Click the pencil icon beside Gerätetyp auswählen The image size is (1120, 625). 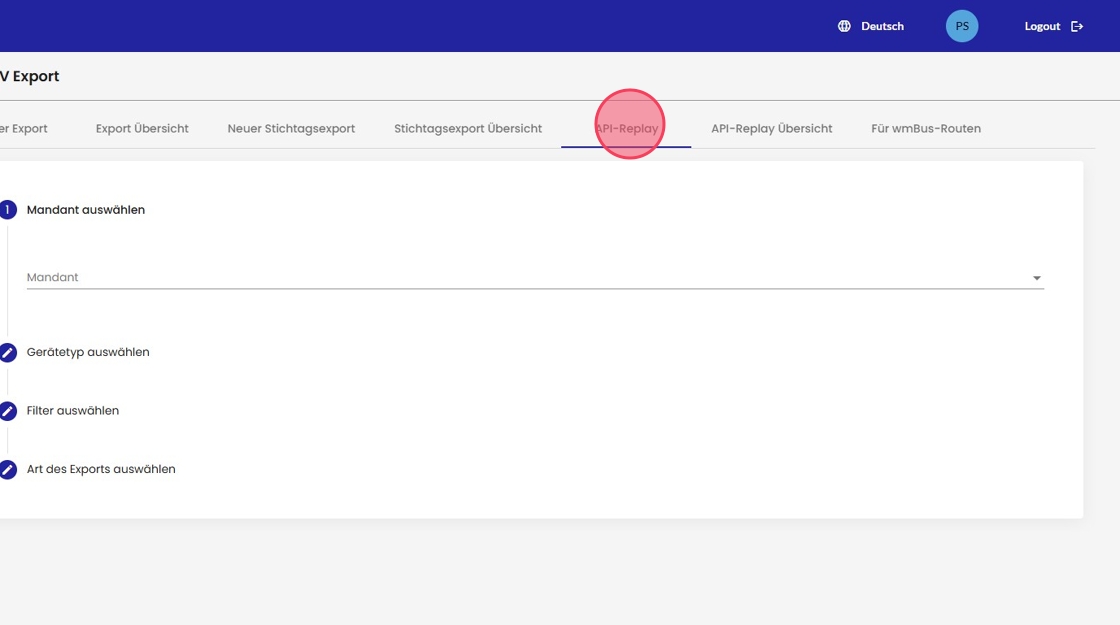pos(8,352)
